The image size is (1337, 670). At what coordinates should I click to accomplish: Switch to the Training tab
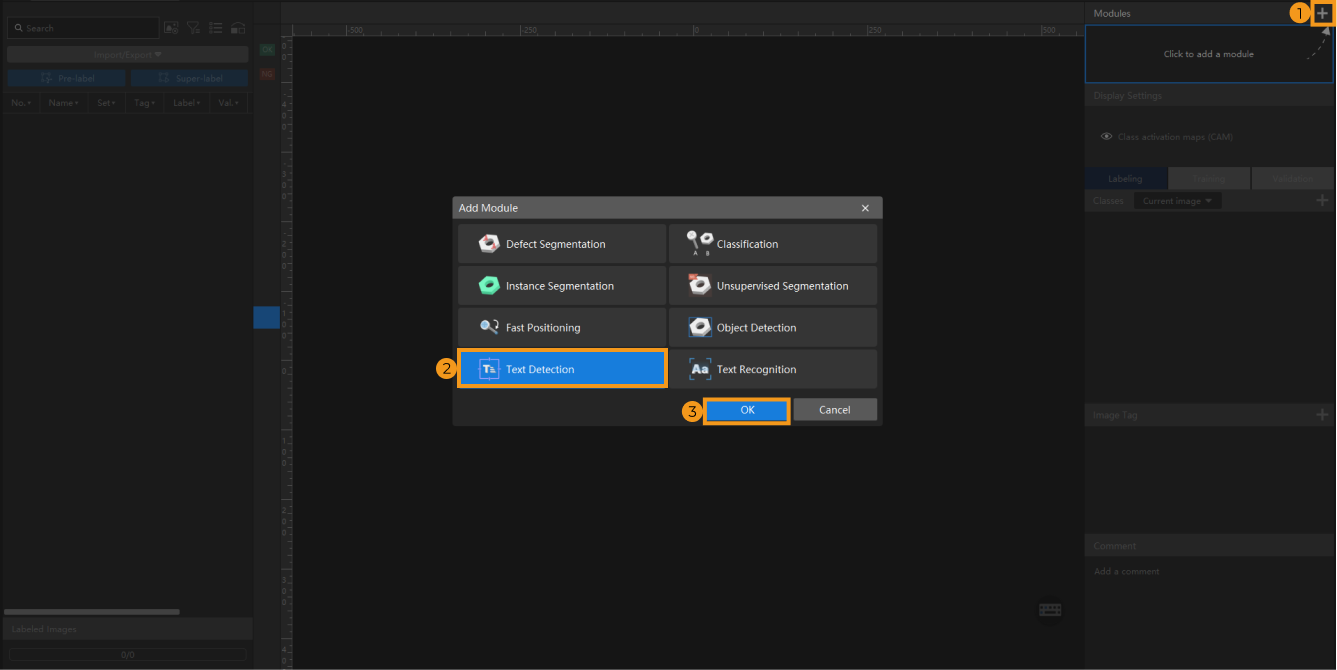(1208, 179)
